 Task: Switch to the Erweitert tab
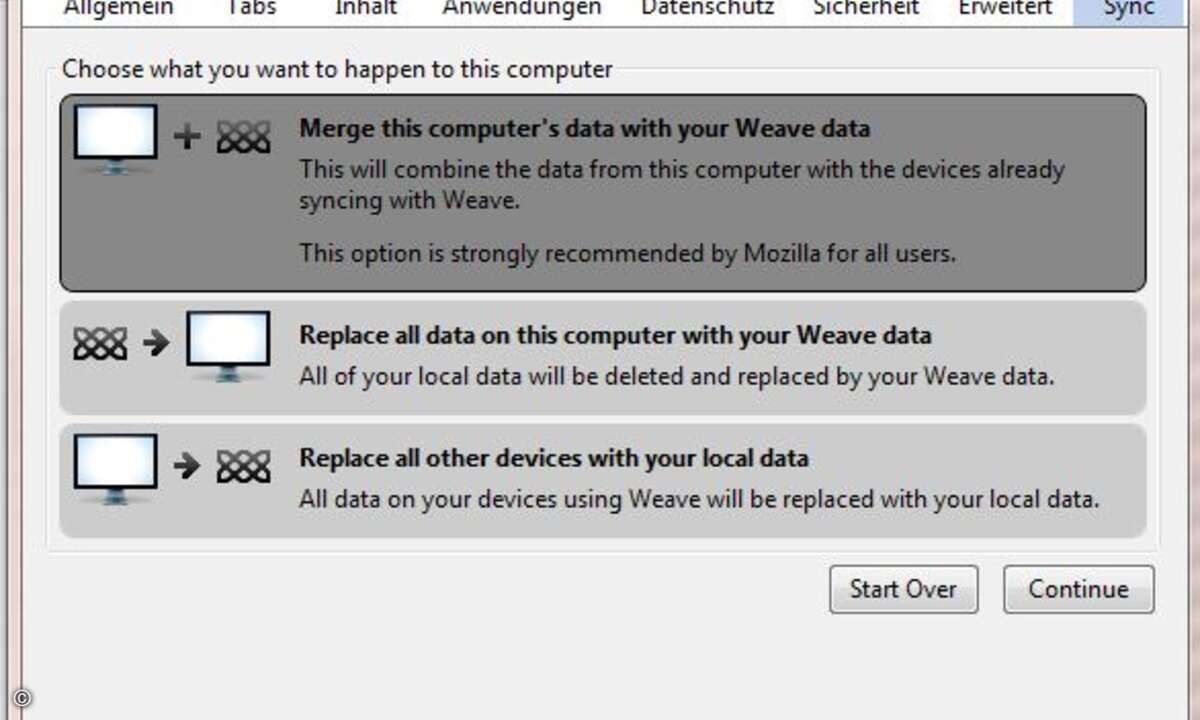coord(1005,9)
